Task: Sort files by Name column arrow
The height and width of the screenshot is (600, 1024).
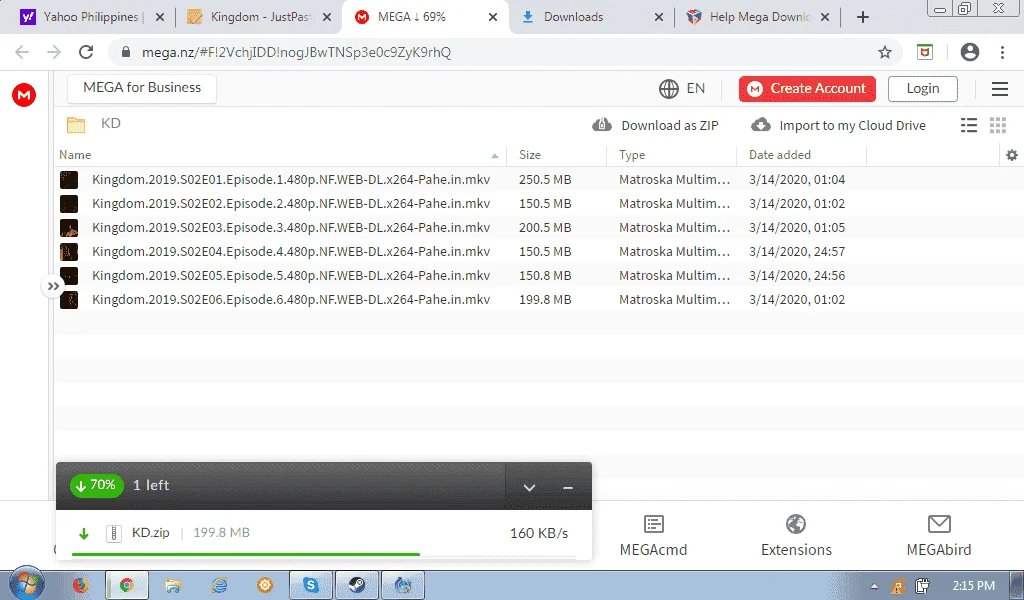Action: [x=494, y=155]
